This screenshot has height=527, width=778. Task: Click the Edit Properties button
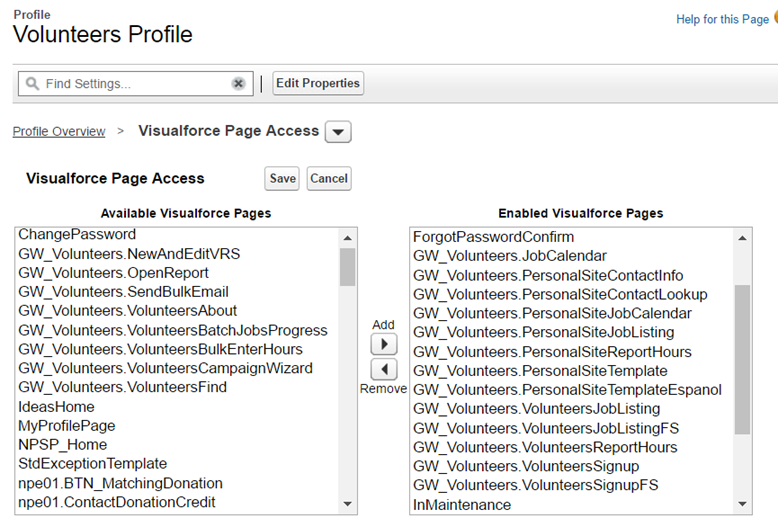pos(318,83)
